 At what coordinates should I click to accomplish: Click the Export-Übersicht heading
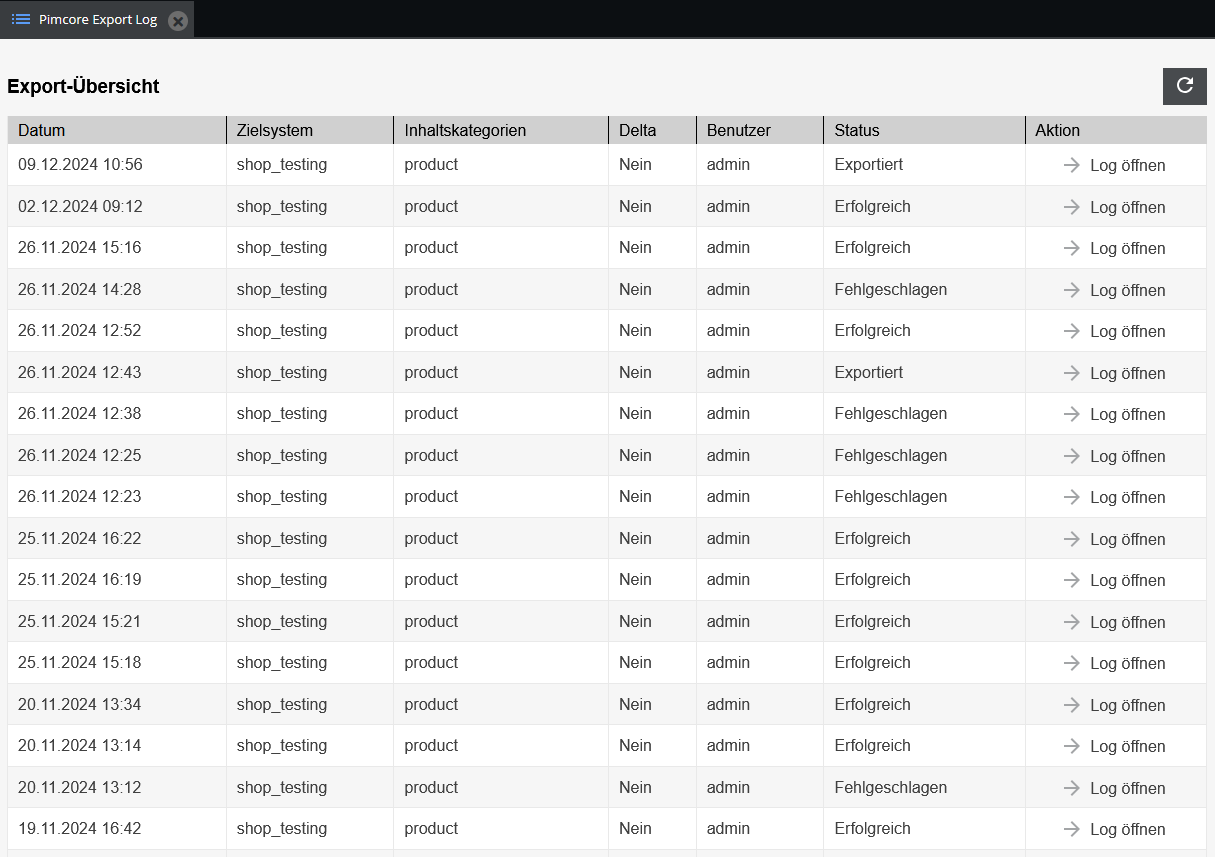pyautogui.click(x=83, y=86)
